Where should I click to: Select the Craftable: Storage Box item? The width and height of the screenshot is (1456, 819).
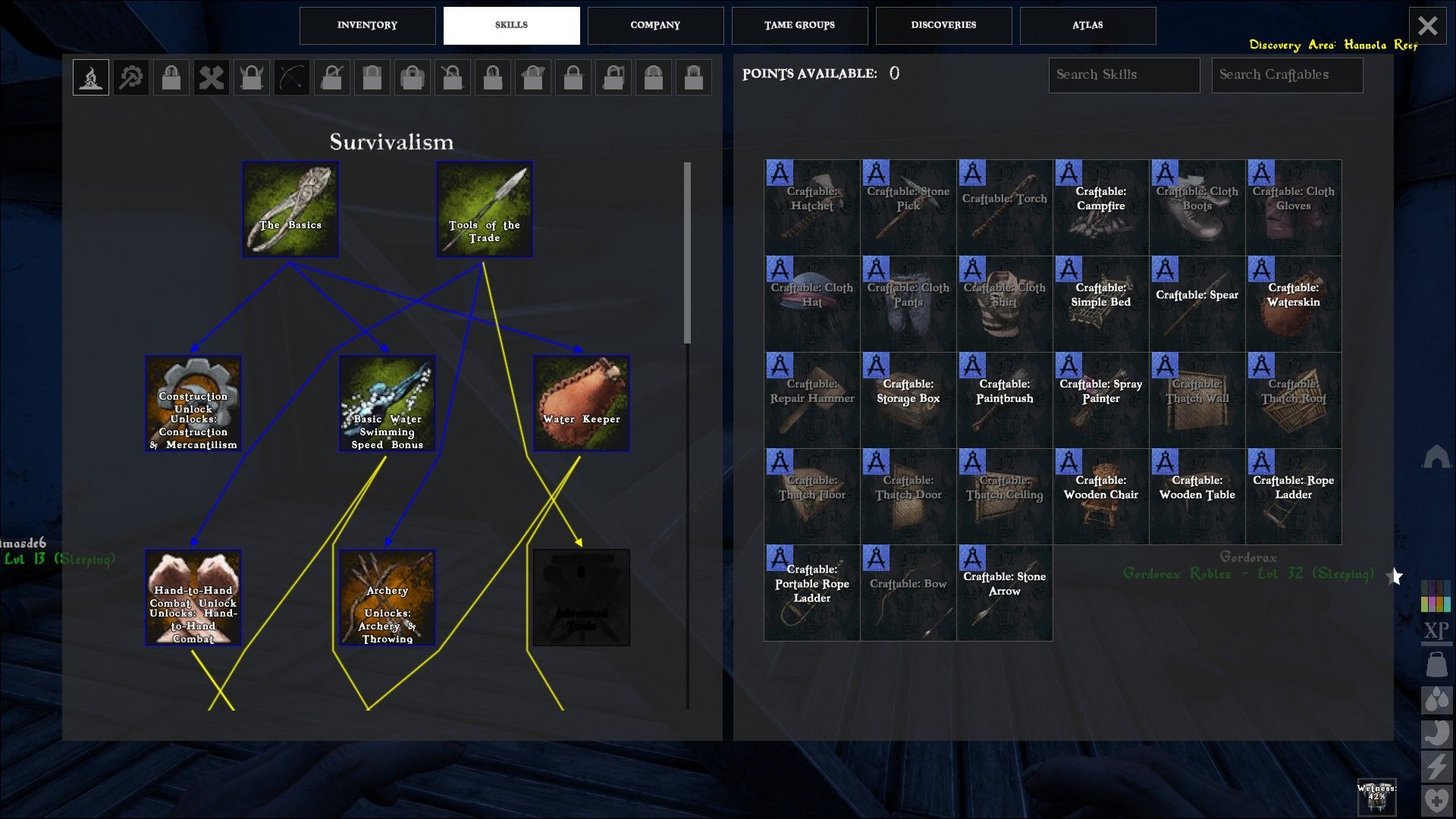(x=908, y=400)
